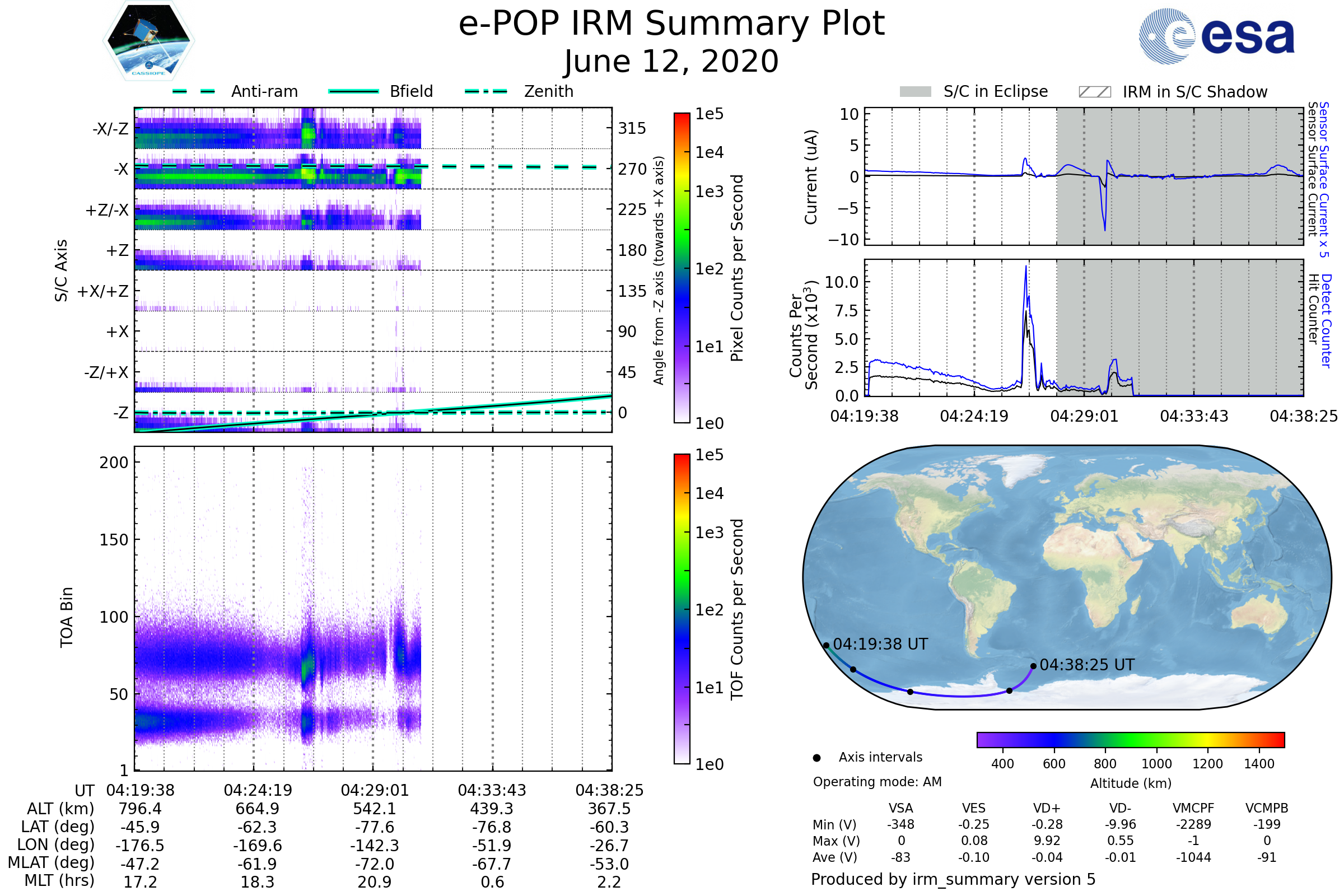Click the 04:19:38 UT orbit start marker
This screenshot has height=896, width=1344.
(x=827, y=646)
